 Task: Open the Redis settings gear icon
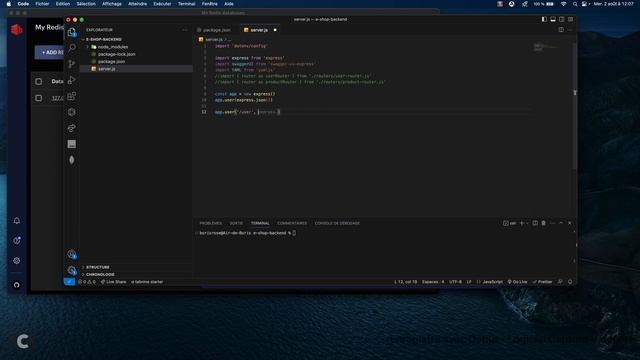click(x=17, y=260)
